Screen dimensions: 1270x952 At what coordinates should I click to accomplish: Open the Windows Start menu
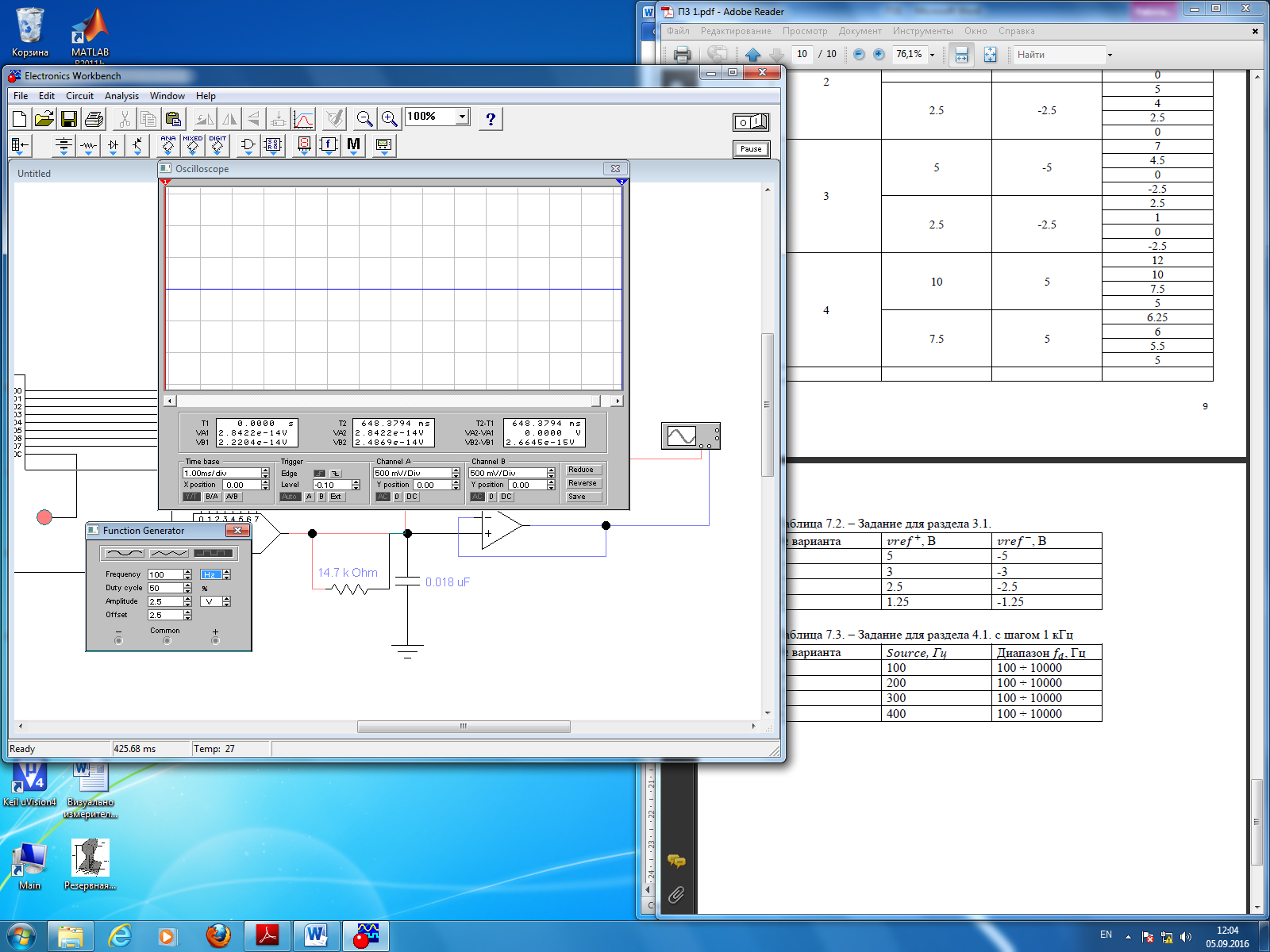(21, 936)
